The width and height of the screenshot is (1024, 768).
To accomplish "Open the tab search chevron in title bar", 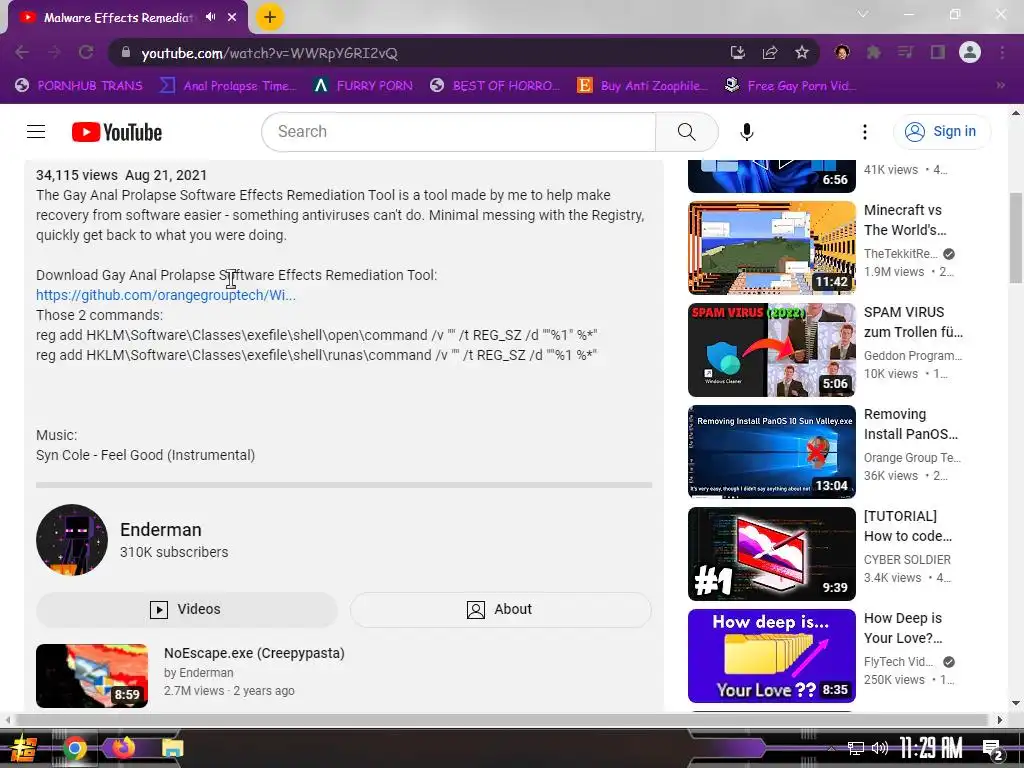I will click(863, 14).
